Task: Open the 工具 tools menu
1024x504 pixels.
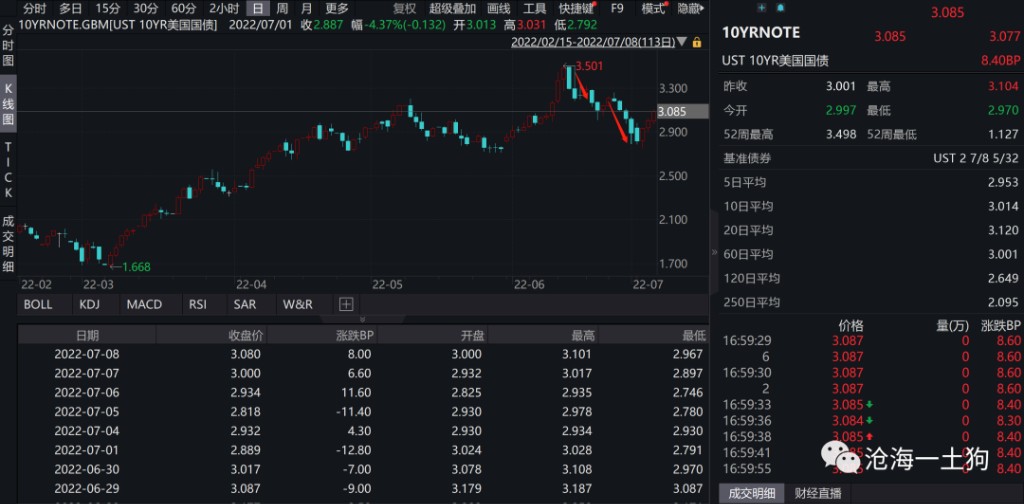Action: point(535,8)
